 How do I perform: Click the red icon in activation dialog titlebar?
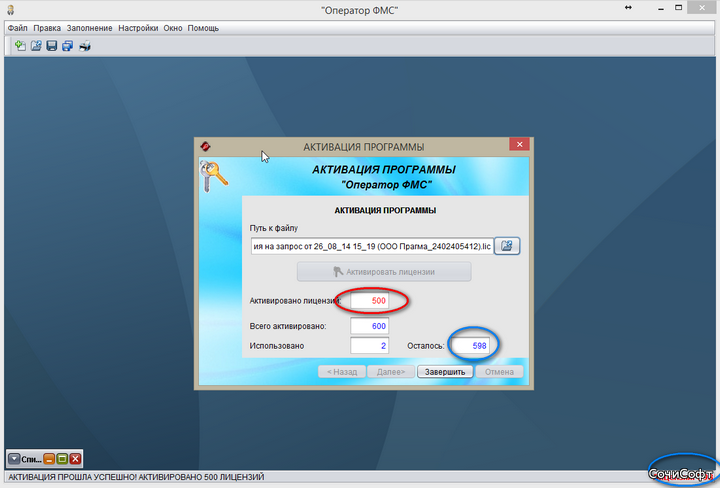tap(205, 146)
